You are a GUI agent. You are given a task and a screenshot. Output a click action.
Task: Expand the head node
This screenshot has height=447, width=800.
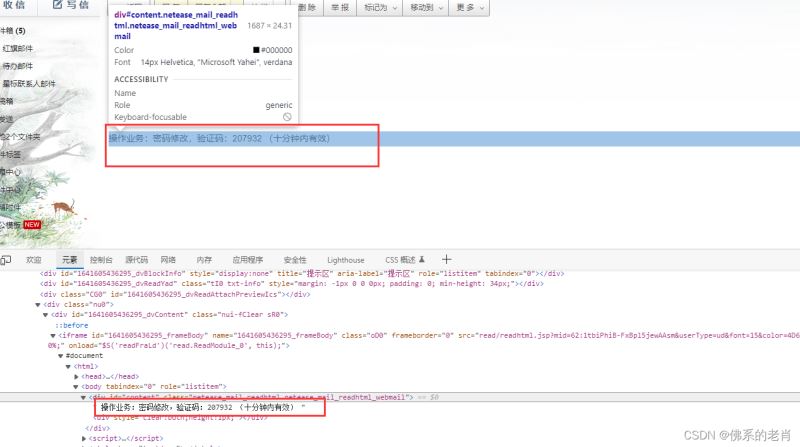pyautogui.click(x=76, y=377)
